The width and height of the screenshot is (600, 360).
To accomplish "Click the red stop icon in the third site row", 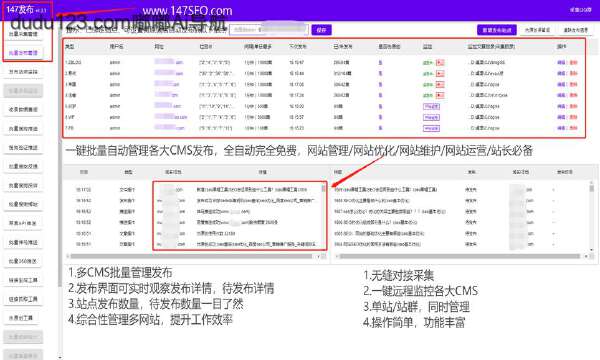I will (x=440, y=84).
